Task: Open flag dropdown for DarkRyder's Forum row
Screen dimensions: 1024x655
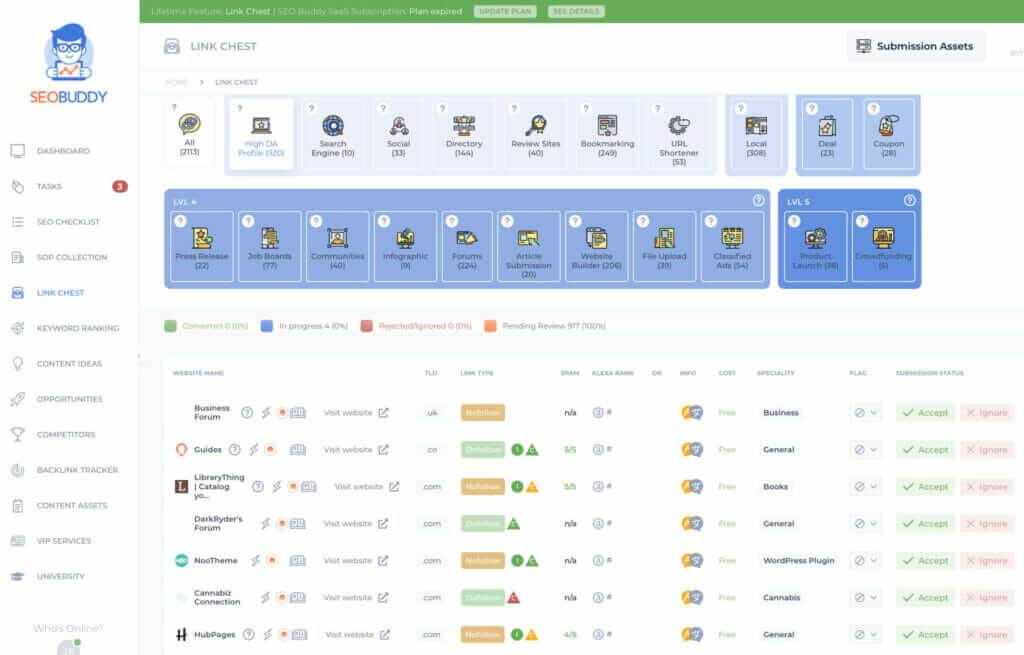Action: pyautogui.click(x=866, y=524)
